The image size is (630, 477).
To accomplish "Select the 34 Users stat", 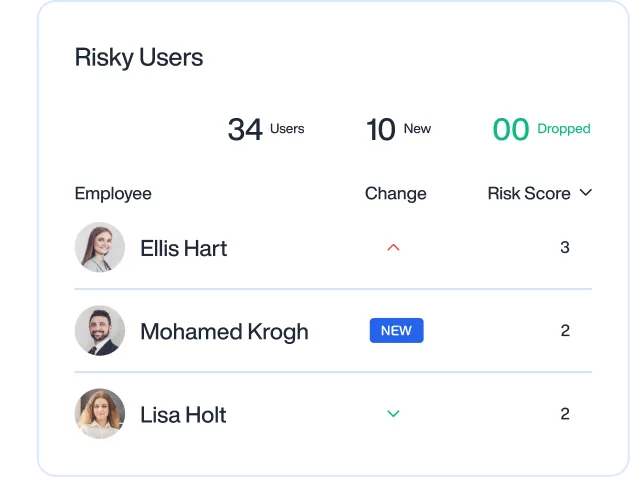I will [266, 129].
